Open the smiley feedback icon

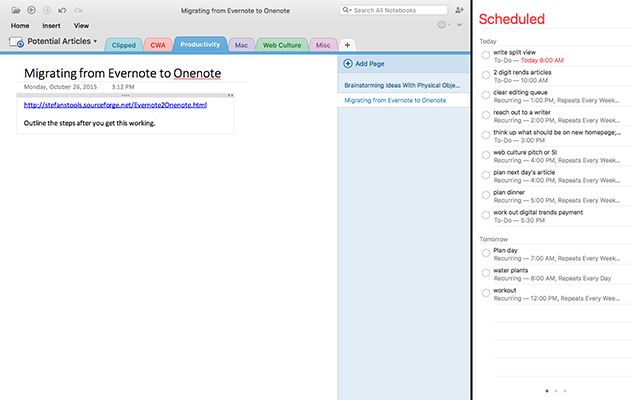click(442, 25)
